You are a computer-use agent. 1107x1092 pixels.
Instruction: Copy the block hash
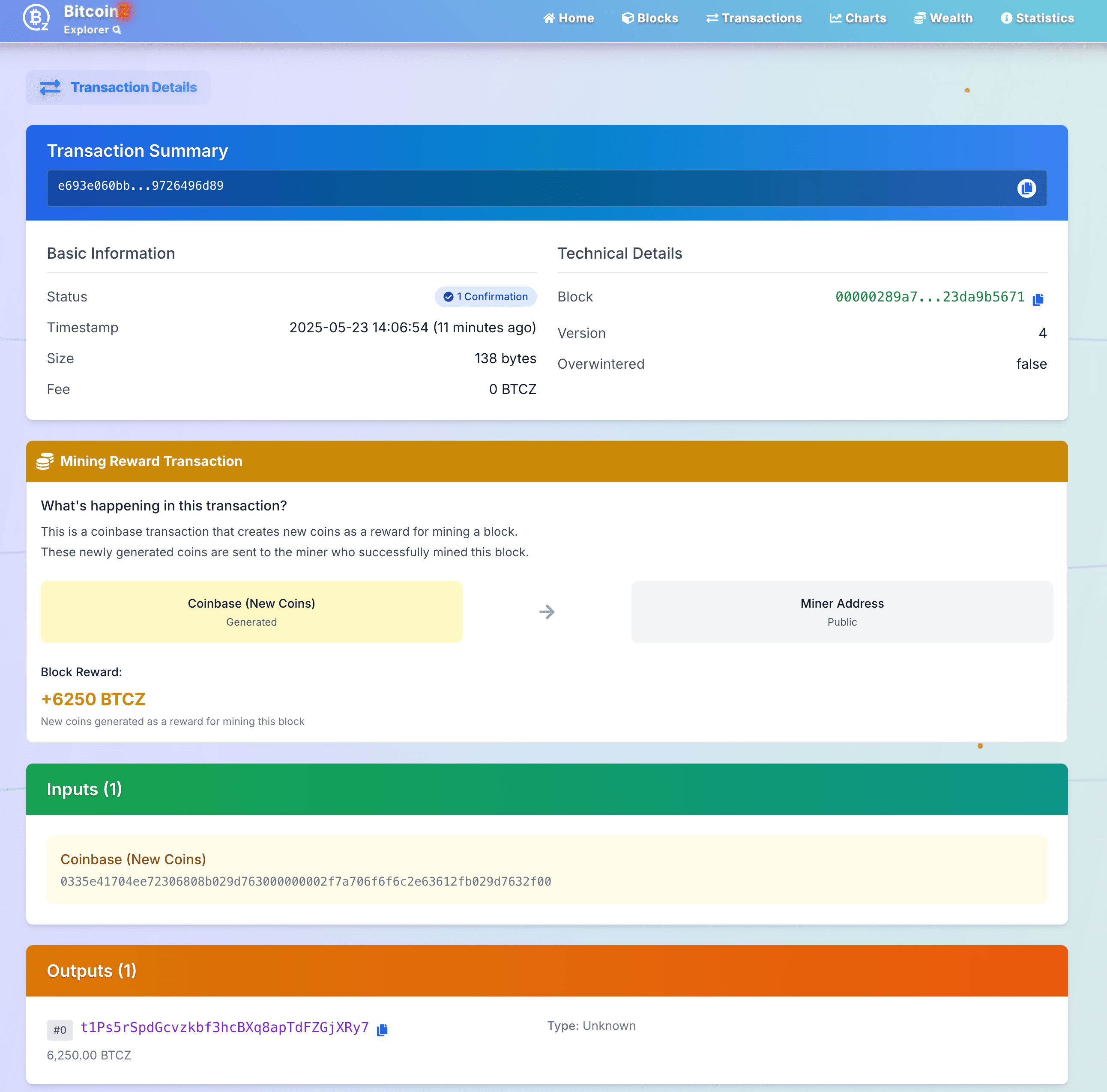click(x=1038, y=299)
